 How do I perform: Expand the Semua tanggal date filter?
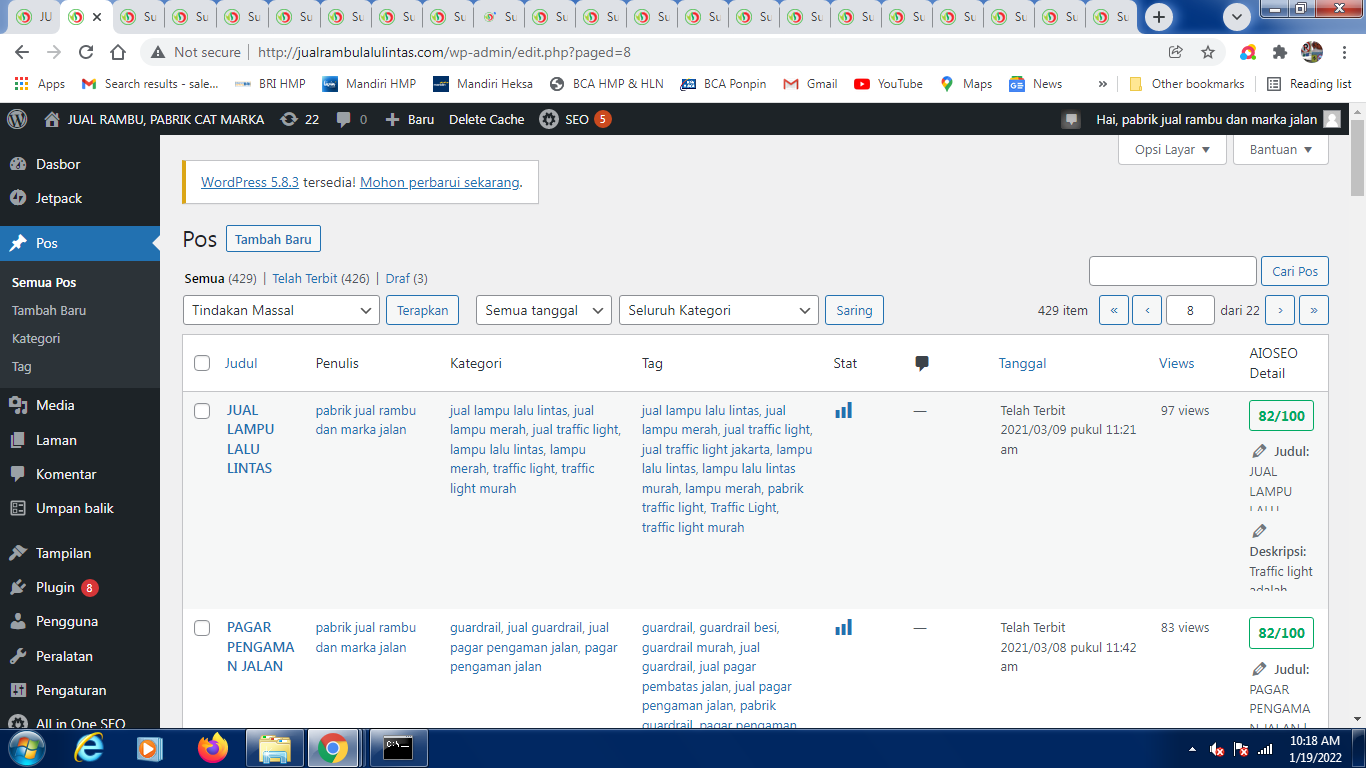point(544,310)
